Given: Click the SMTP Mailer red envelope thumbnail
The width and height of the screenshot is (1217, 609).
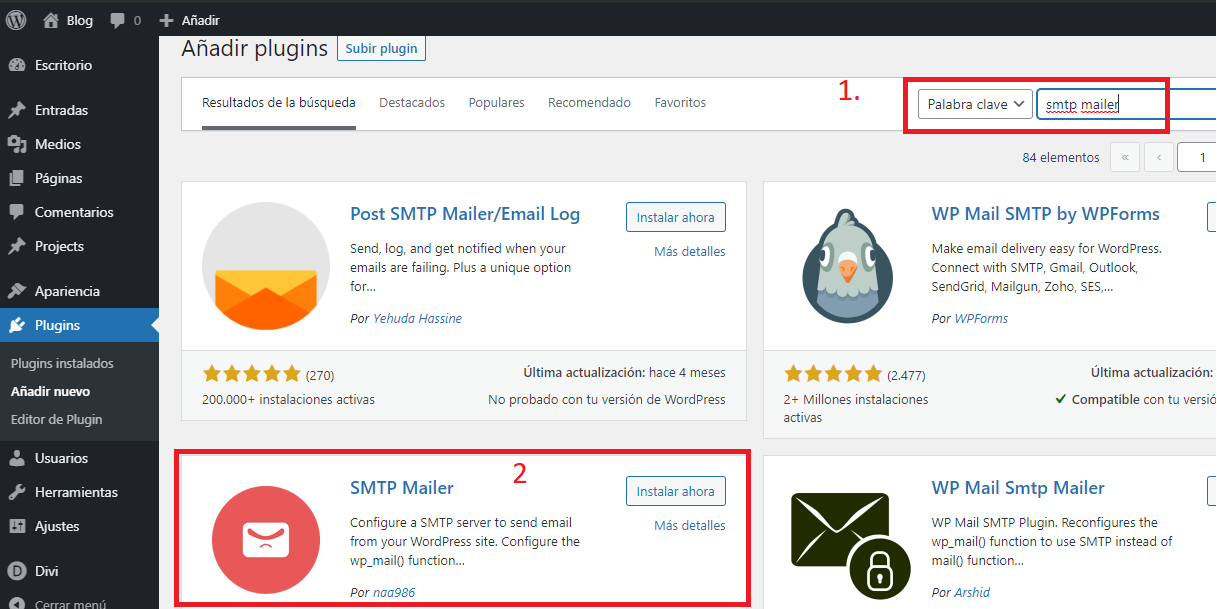Looking at the screenshot, I should pos(266,540).
